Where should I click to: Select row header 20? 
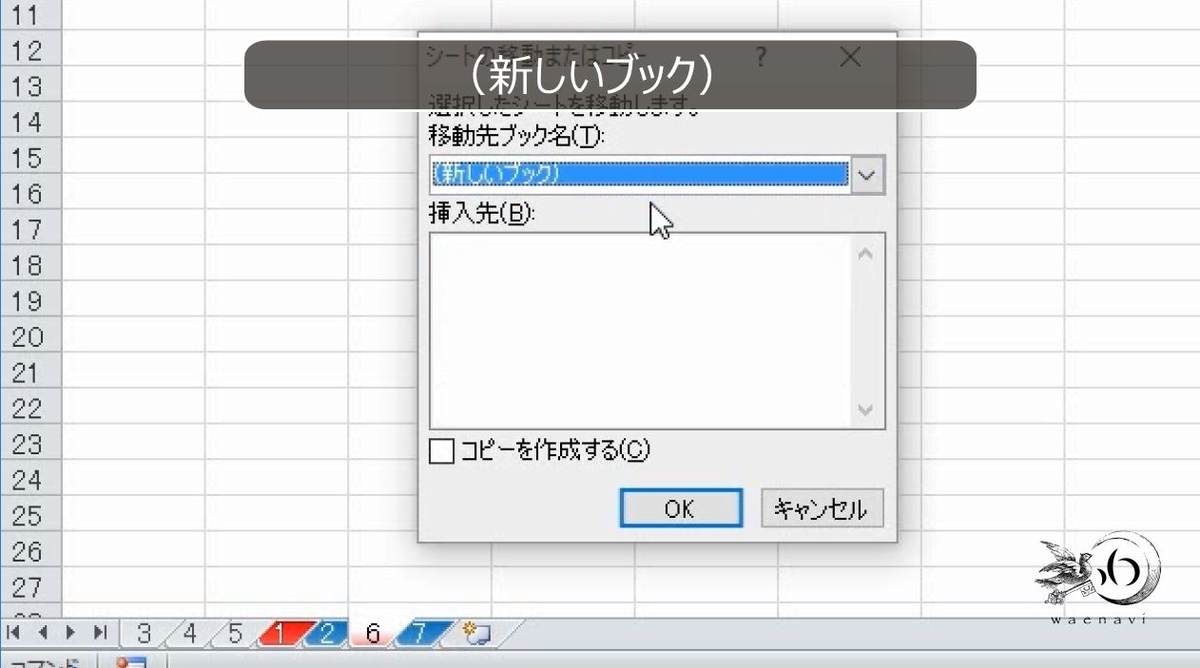[28, 338]
